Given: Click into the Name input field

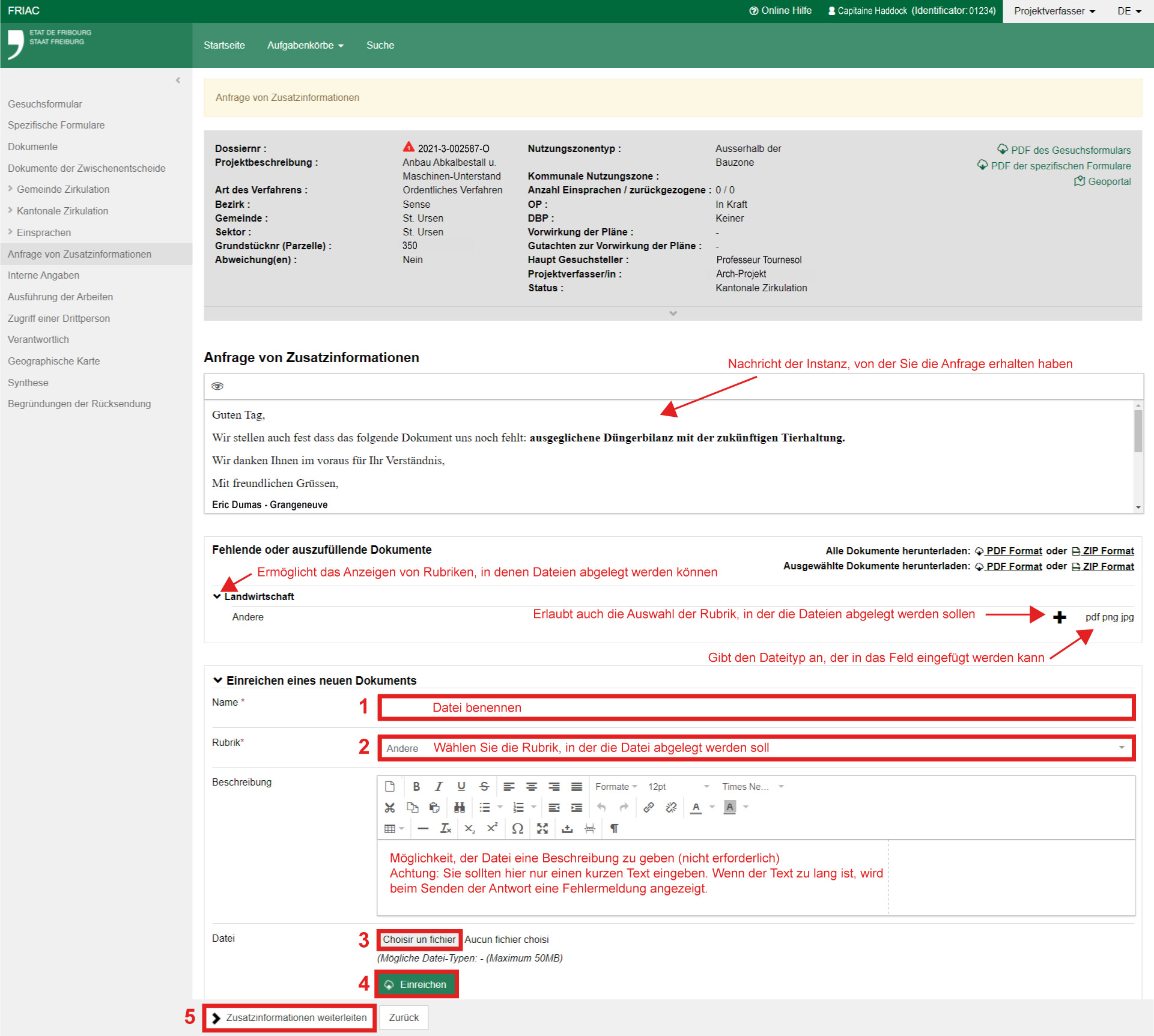Looking at the screenshot, I should pos(756,707).
